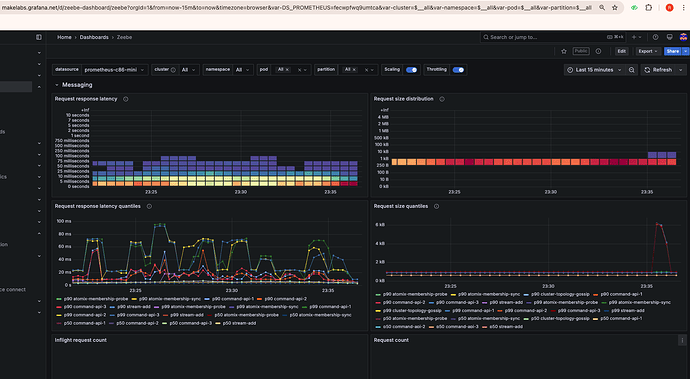Click the zoom out time range icon
This screenshot has height=379, width=690.
631,70
